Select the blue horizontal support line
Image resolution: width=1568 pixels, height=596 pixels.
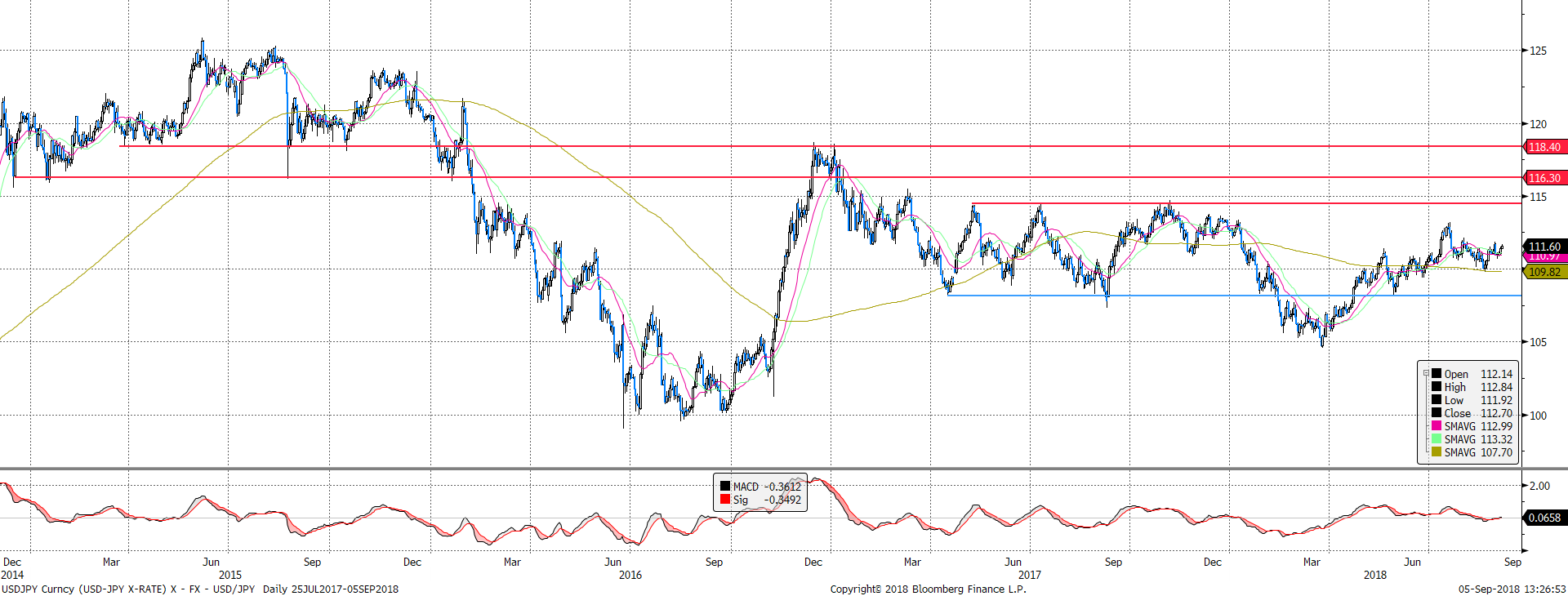(1234, 296)
